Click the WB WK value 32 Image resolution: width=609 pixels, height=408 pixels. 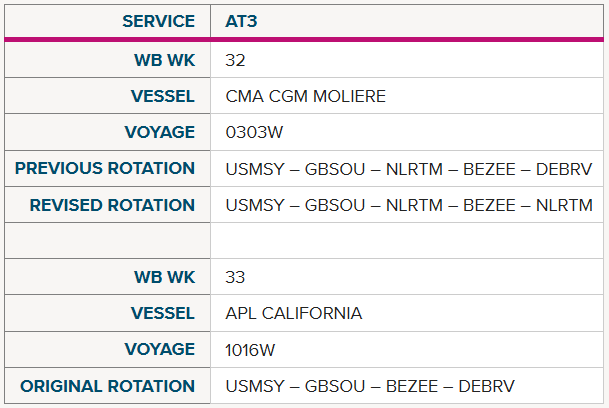pyautogui.click(x=235, y=60)
